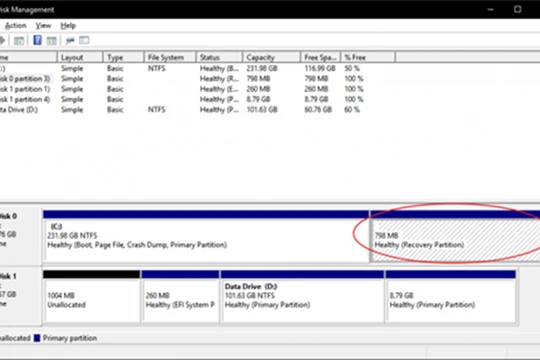Sort by the Type column header
The height and width of the screenshot is (360, 540).
tap(123, 57)
